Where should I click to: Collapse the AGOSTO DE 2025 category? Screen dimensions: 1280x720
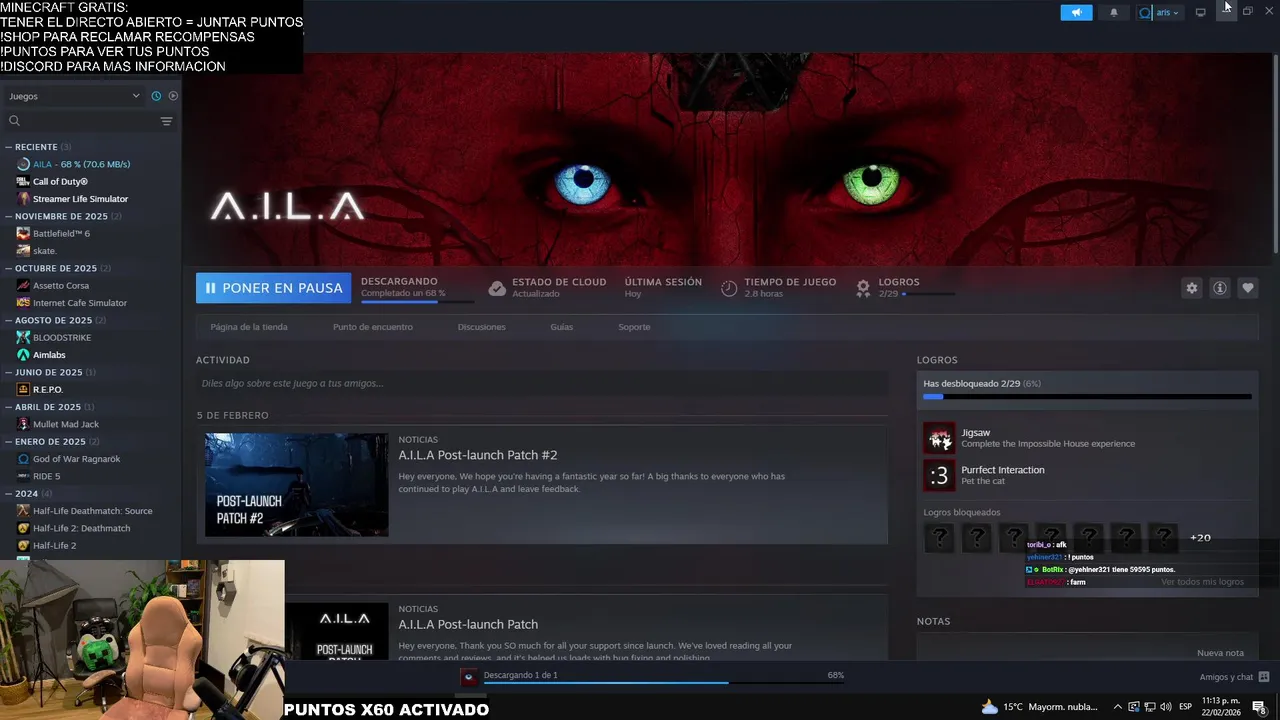55,320
